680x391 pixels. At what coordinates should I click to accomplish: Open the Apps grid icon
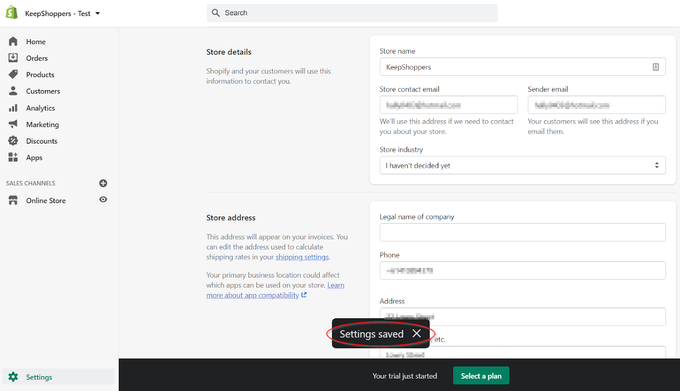click(x=13, y=157)
